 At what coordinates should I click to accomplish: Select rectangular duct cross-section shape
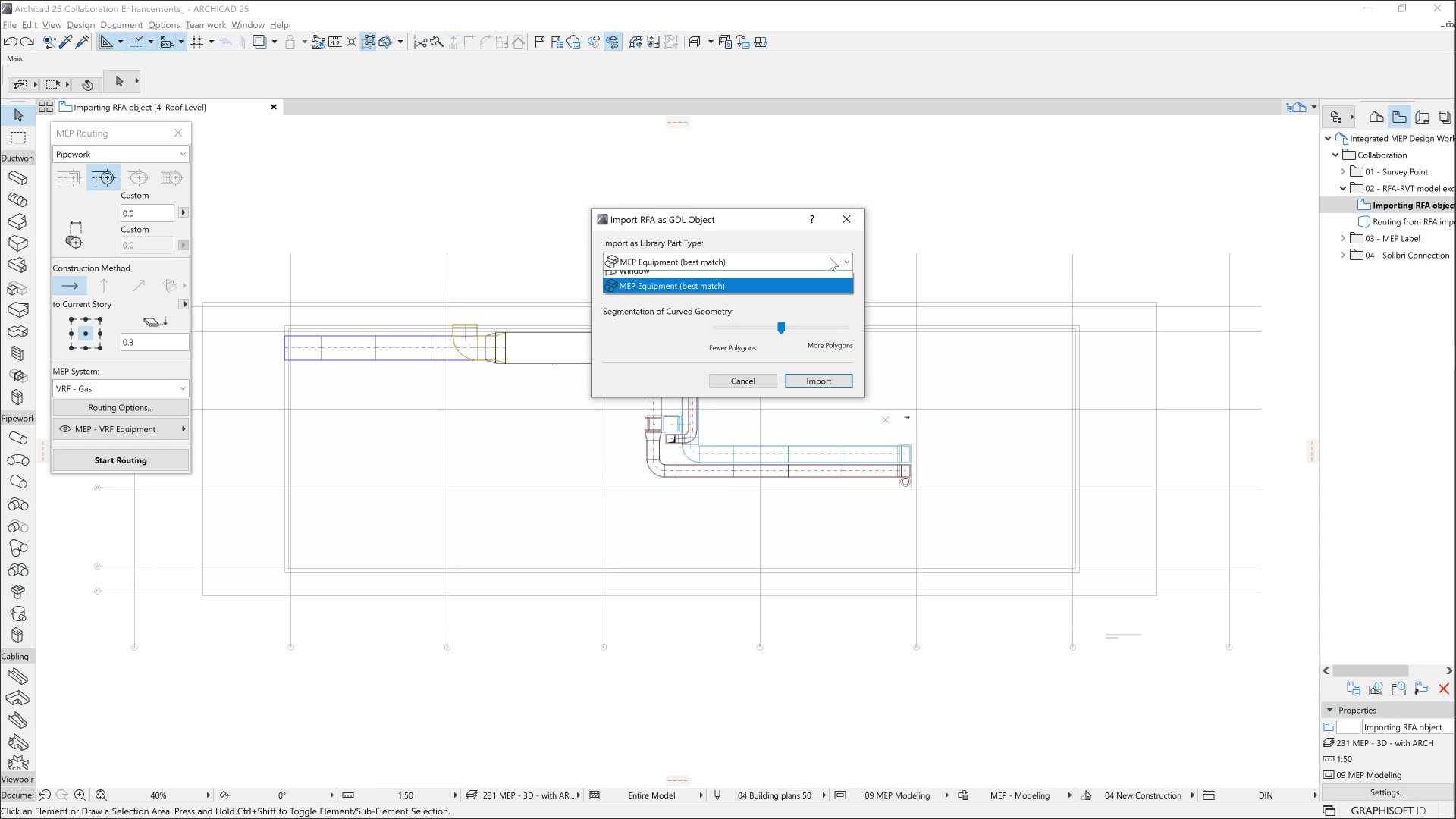click(69, 177)
